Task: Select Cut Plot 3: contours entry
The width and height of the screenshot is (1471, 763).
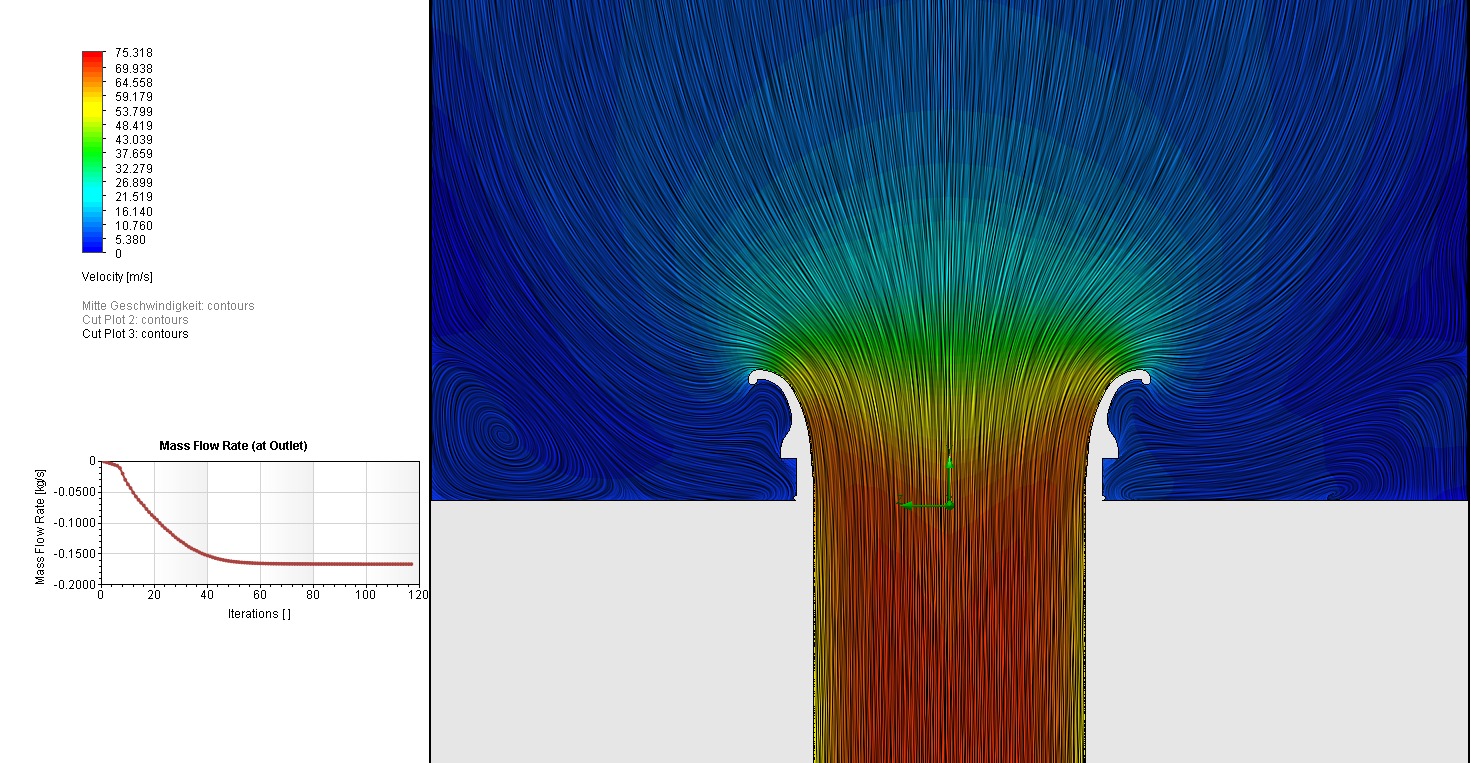Action: [x=135, y=334]
